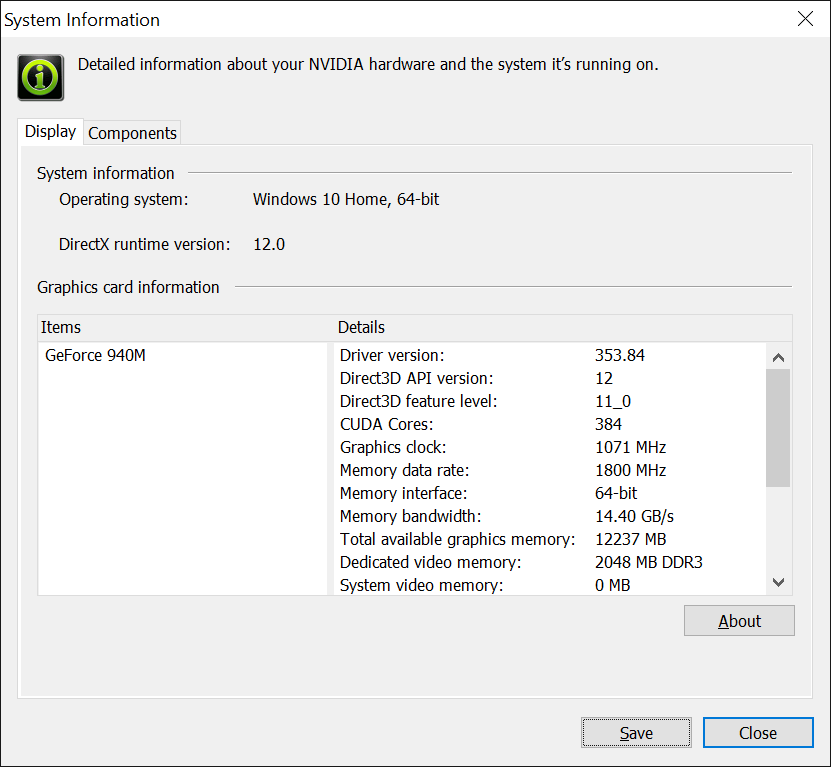Click Windows 10 Home, 64-bit text
The width and height of the screenshot is (831, 767).
pos(346,199)
